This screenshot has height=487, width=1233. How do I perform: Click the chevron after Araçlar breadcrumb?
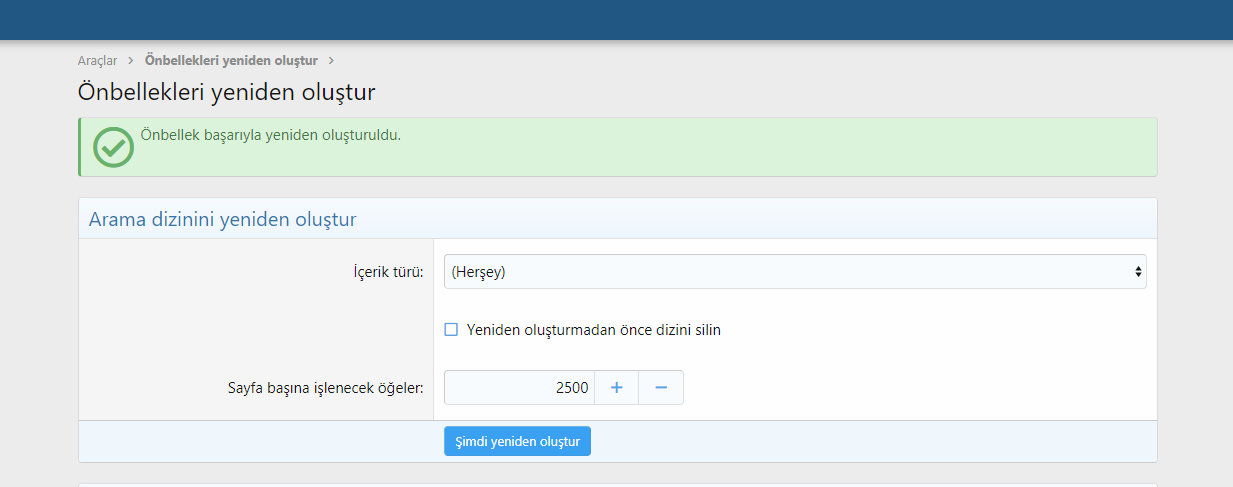[131, 61]
